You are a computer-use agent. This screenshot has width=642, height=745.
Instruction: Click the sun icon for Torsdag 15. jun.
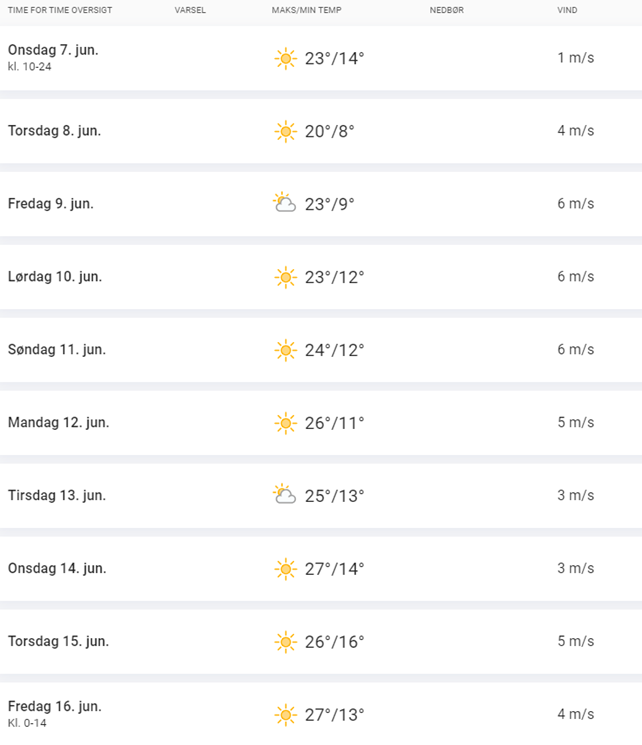[x=286, y=642]
